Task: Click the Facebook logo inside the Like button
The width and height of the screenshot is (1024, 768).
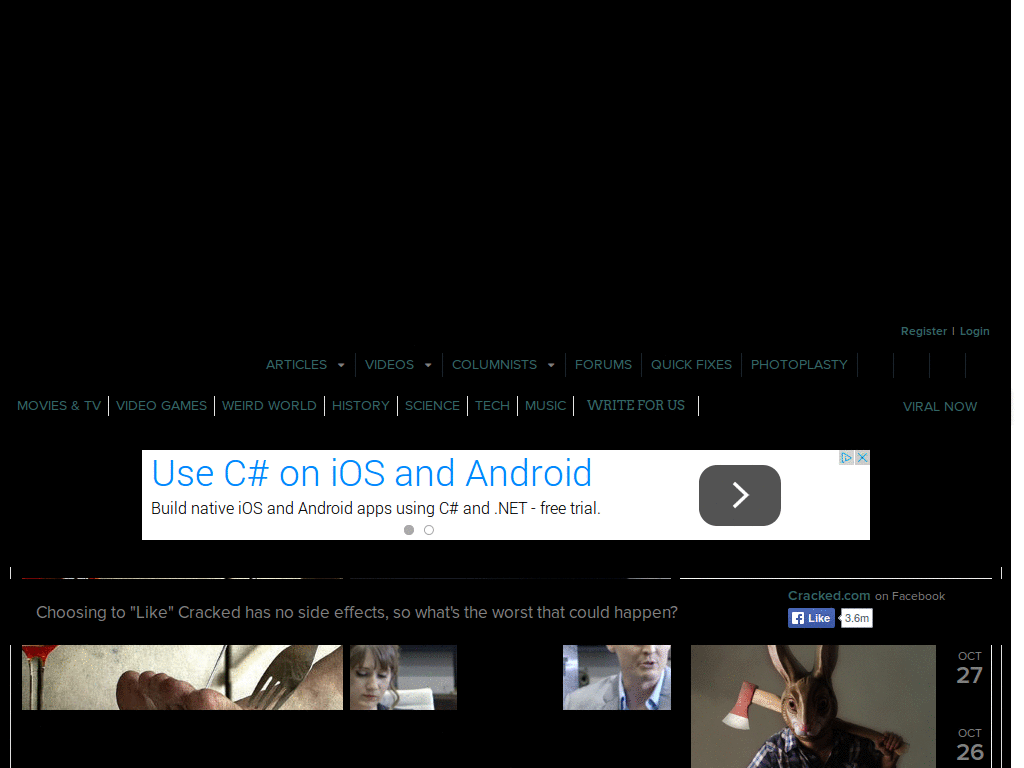Action: point(798,618)
